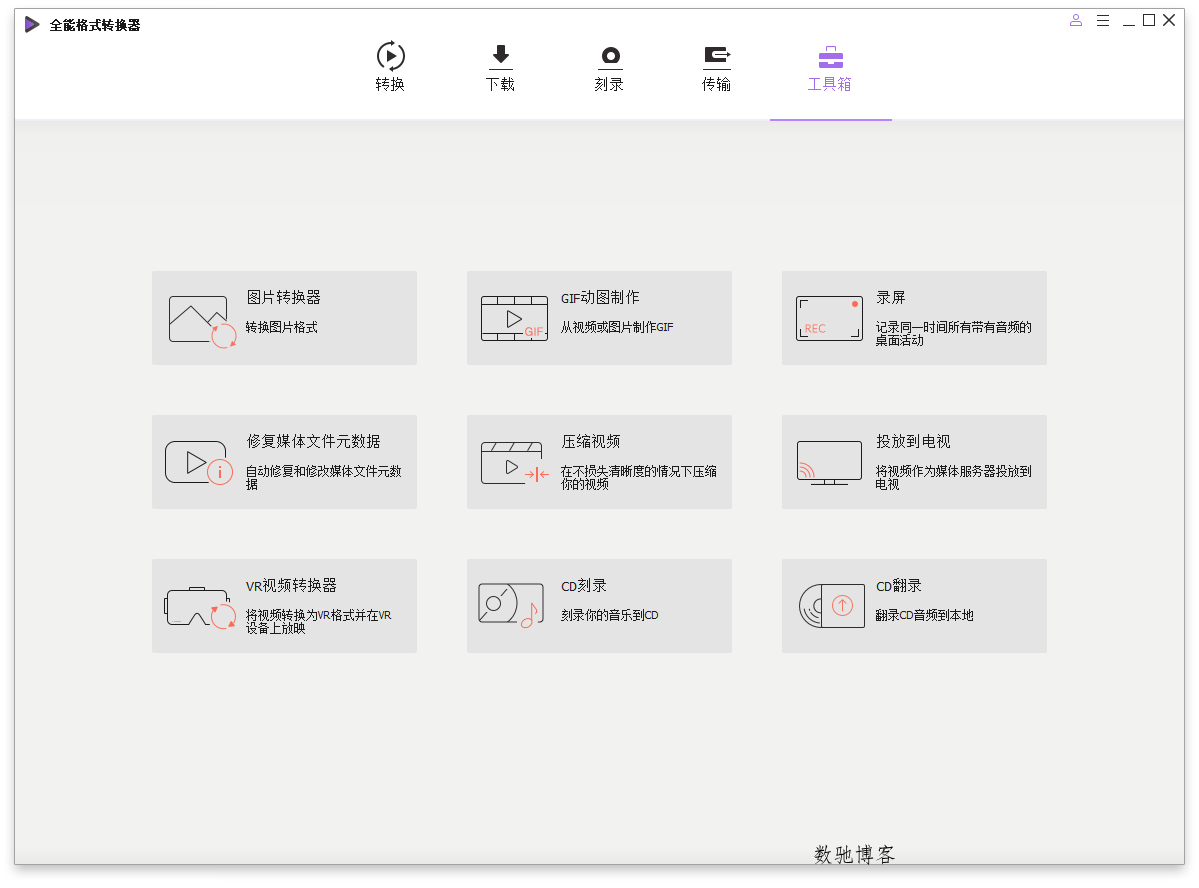
Task: Open the CD翻录 title
Action: point(899,586)
